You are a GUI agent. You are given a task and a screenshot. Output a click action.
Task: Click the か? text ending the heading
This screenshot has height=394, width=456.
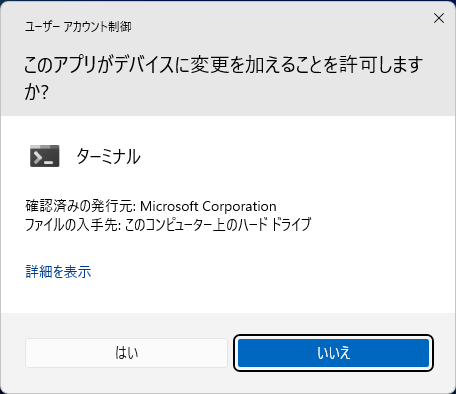tap(37, 91)
